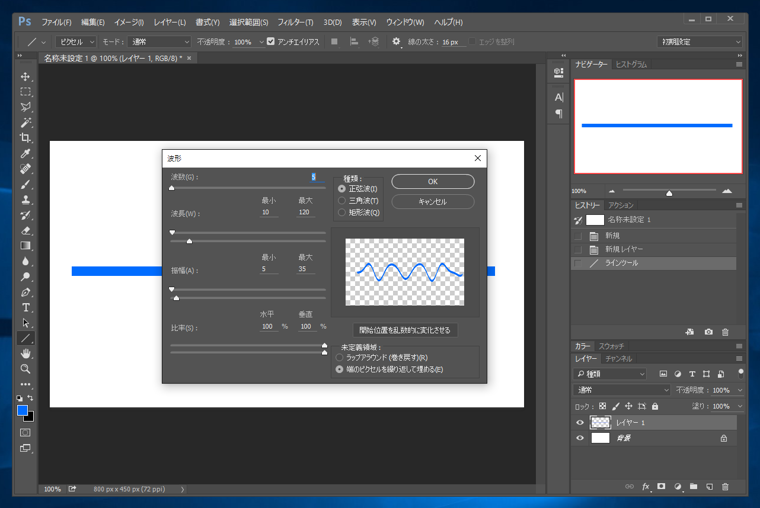Select the triangle wave radio button

tap(342, 201)
